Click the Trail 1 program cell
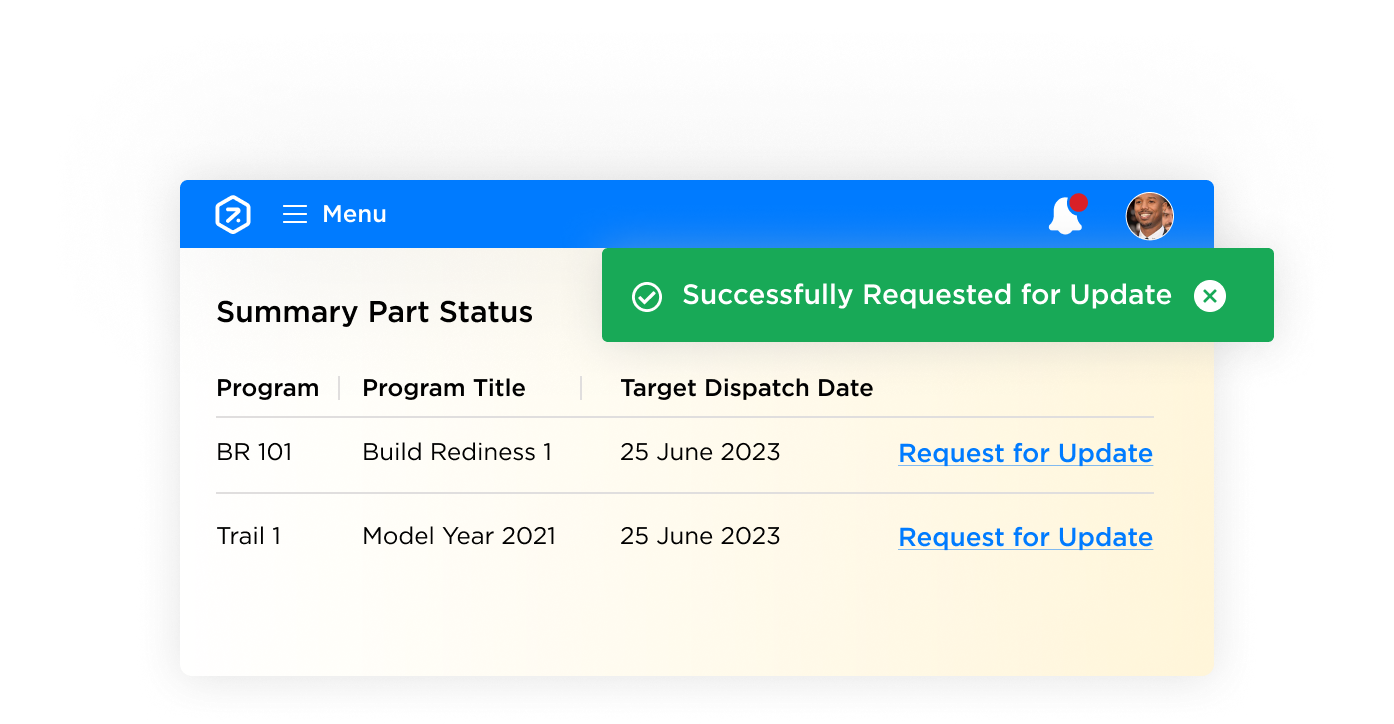The height and width of the screenshot is (724, 1394). 249,536
